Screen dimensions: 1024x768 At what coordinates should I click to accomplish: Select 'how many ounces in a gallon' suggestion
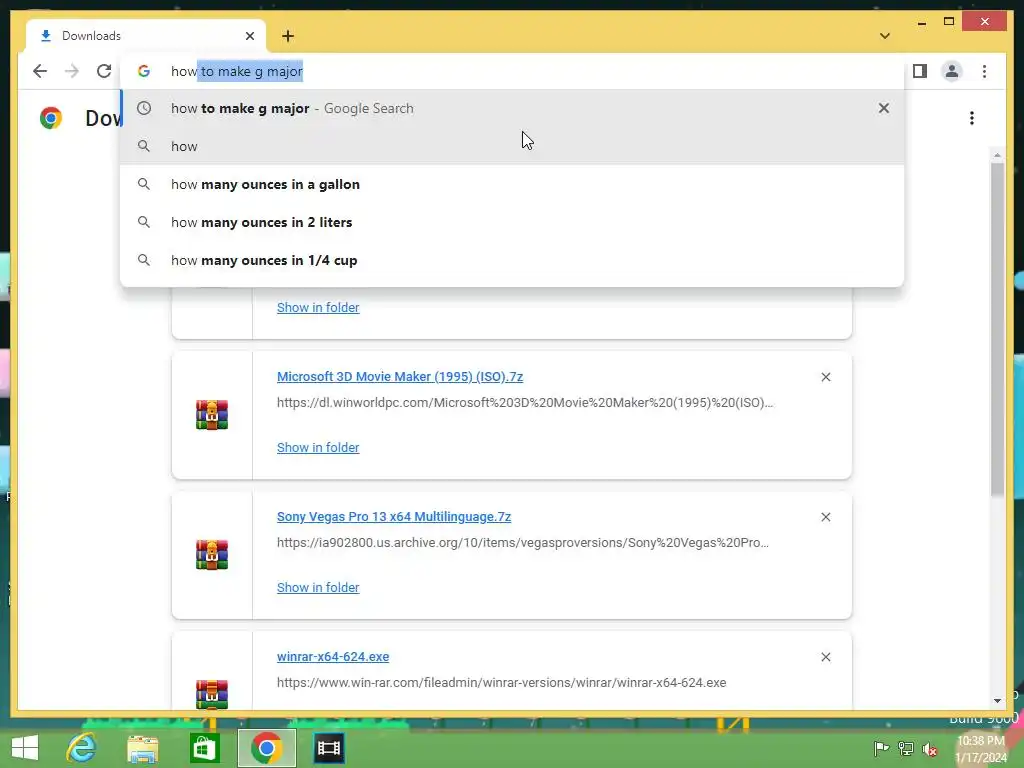(512, 184)
